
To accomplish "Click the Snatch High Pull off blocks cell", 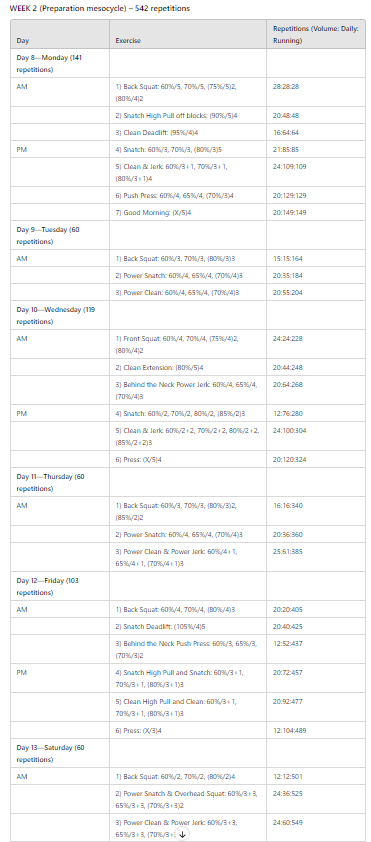I will 188,115.
